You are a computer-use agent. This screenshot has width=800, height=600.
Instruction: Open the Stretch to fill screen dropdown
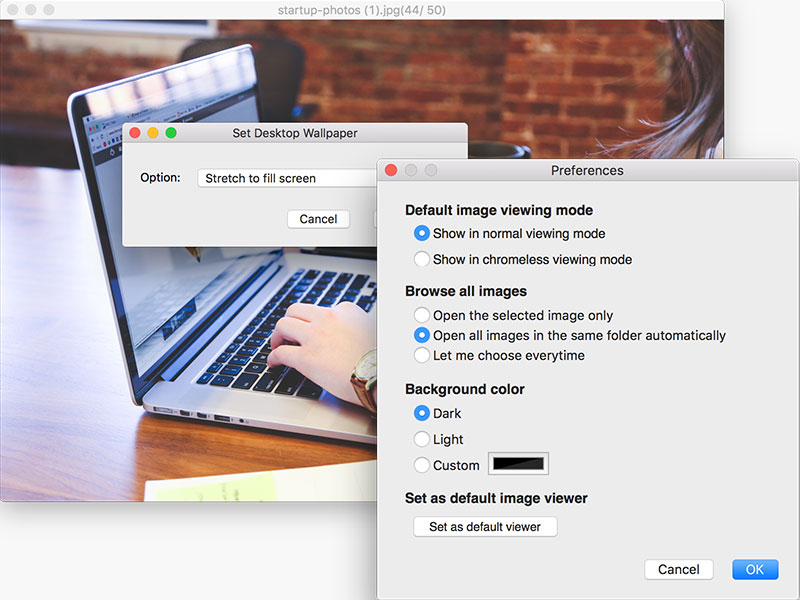(287, 178)
